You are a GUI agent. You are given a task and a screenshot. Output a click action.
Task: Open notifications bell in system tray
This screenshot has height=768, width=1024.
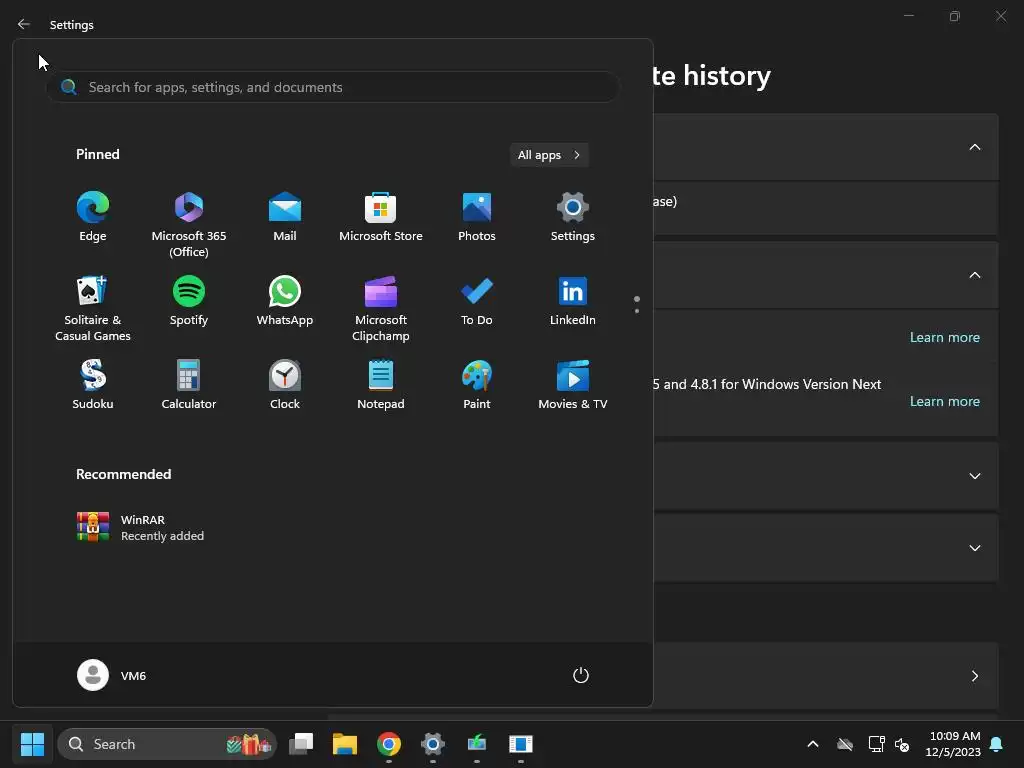click(997, 744)
